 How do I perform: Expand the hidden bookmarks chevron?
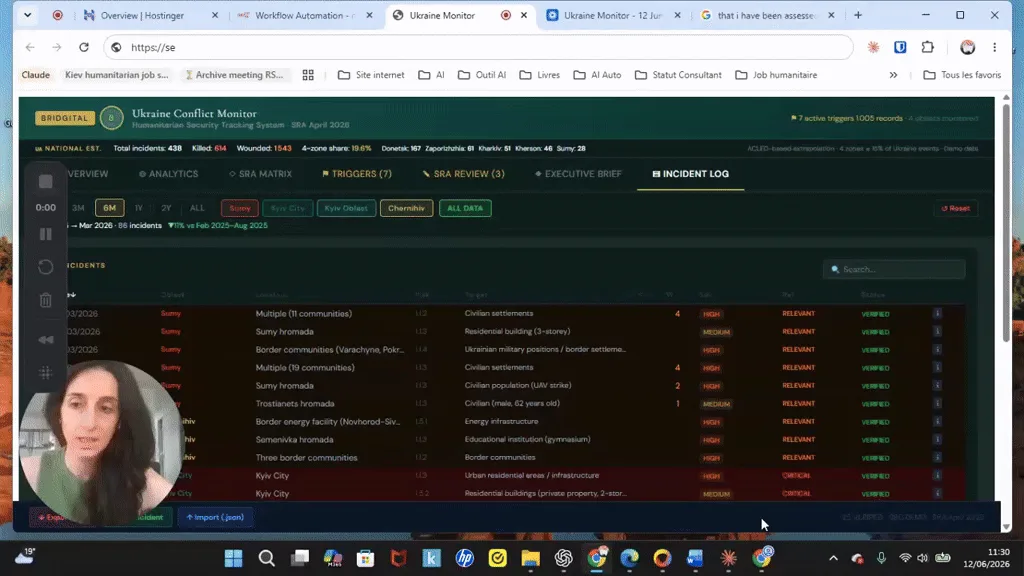tap(893, 75)
